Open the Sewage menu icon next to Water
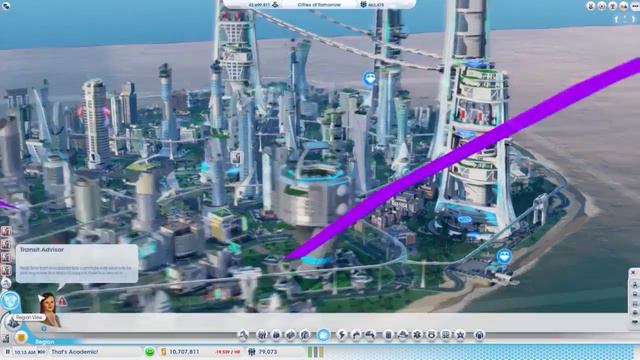 370,335
